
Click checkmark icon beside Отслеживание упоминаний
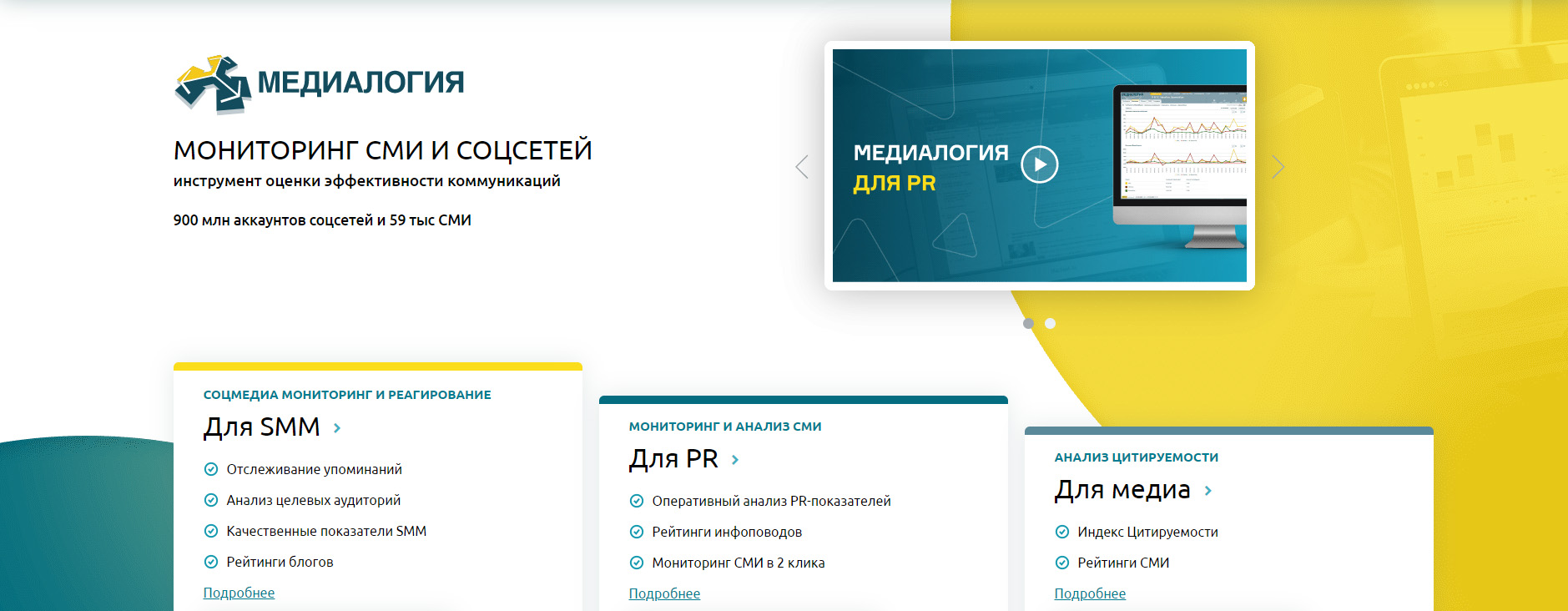pyautogui.click(x=211, y=469)
